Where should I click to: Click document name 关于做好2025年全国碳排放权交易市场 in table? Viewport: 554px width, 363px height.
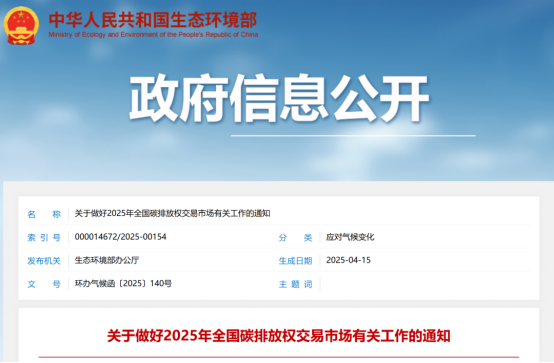click(172, 213)
